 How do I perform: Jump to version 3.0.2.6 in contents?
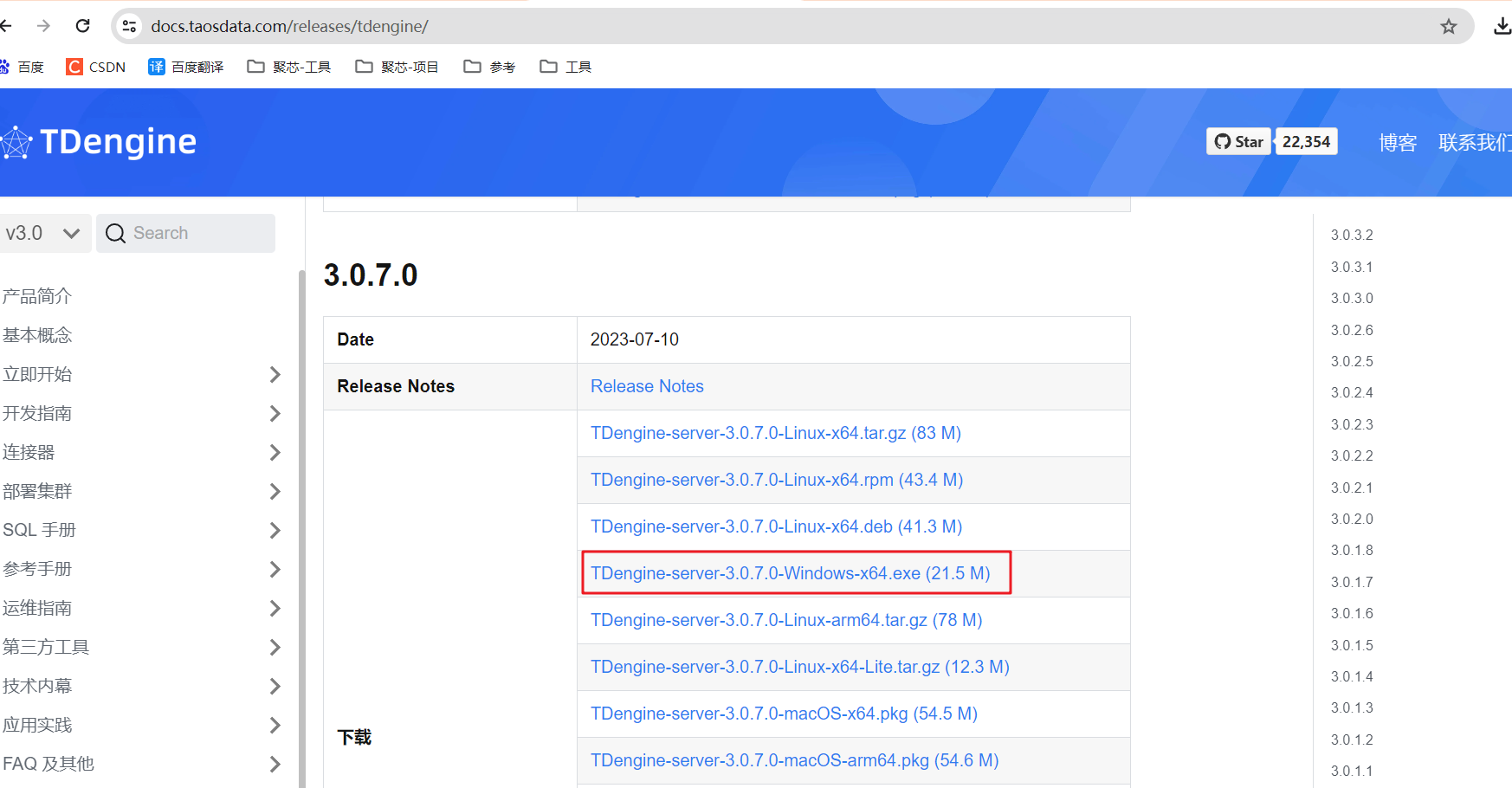click(1352, 330)
